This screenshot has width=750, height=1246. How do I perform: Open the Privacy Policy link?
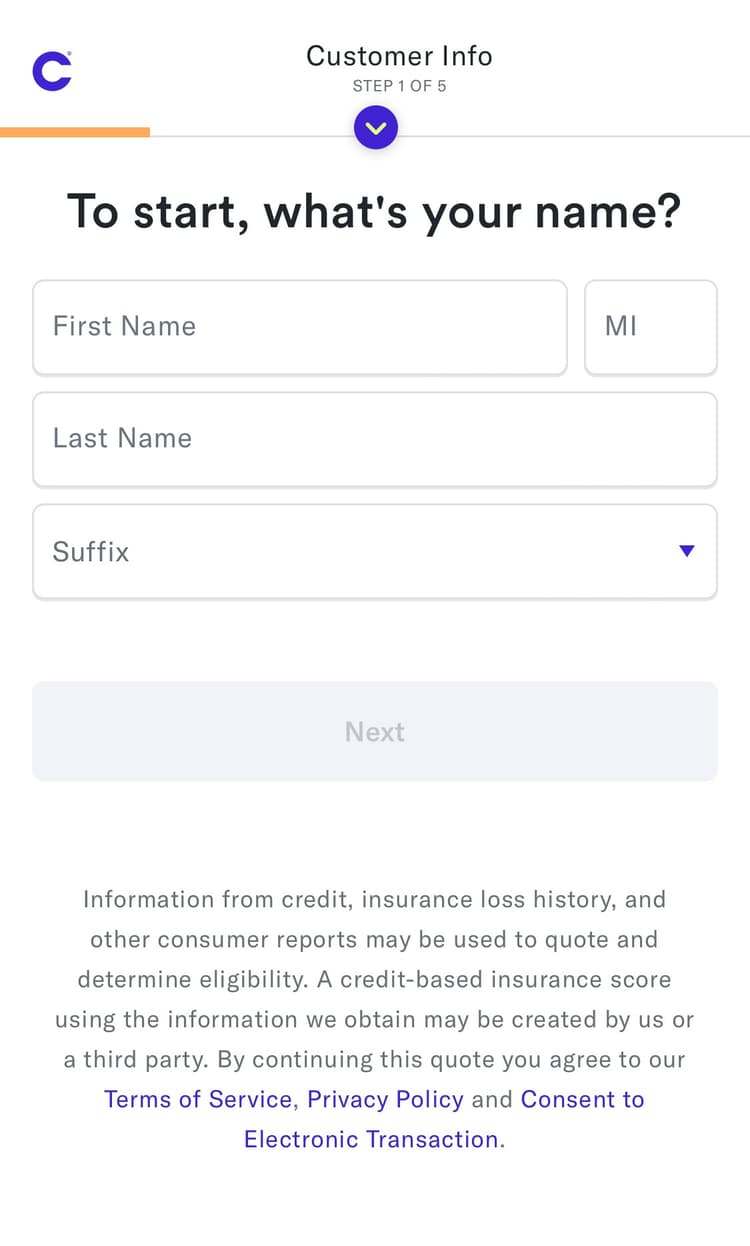click(x=385, y=1099)
